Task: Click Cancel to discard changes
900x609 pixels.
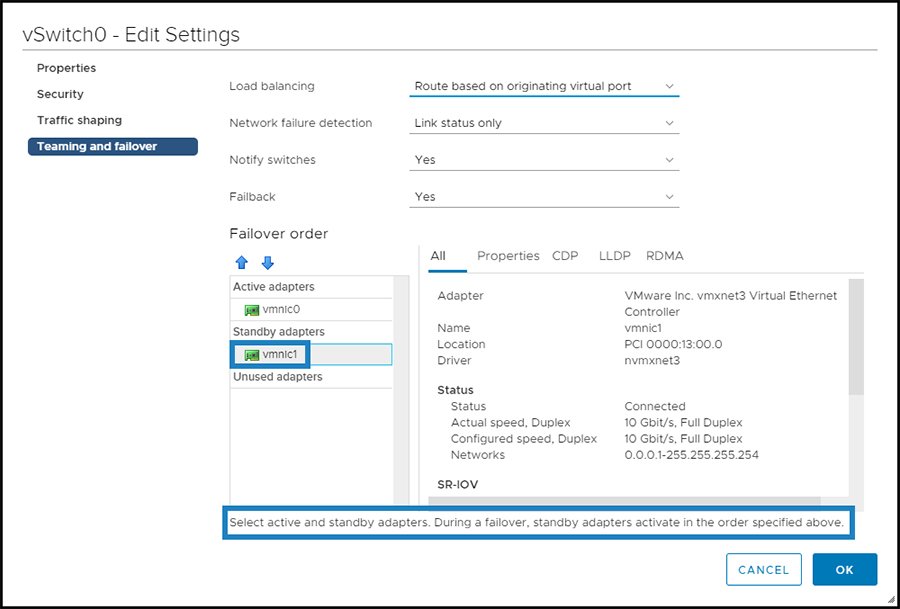Action: click(763, 569)
